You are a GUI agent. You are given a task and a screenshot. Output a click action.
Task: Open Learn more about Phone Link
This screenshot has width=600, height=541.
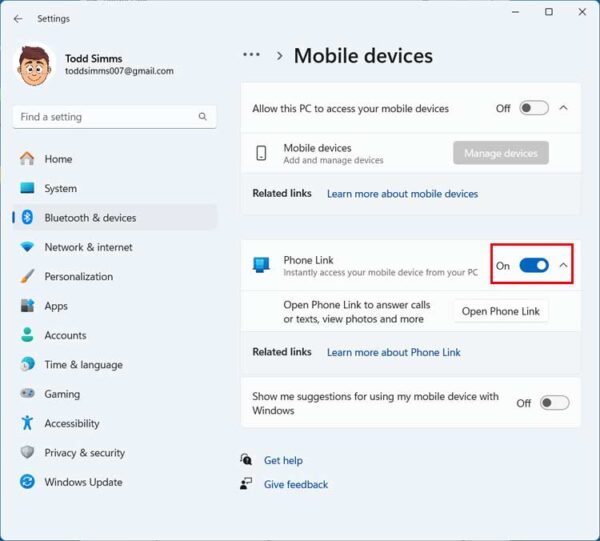394,352
